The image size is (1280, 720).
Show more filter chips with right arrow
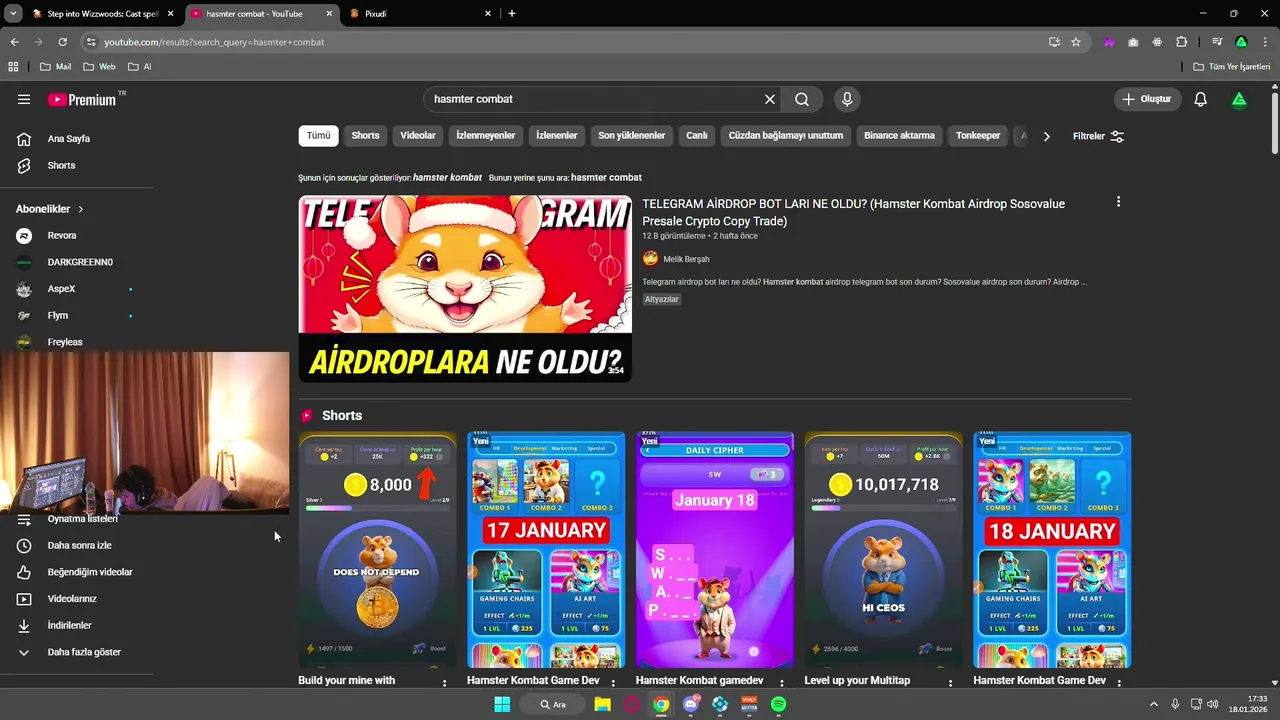pos(1046,136)
